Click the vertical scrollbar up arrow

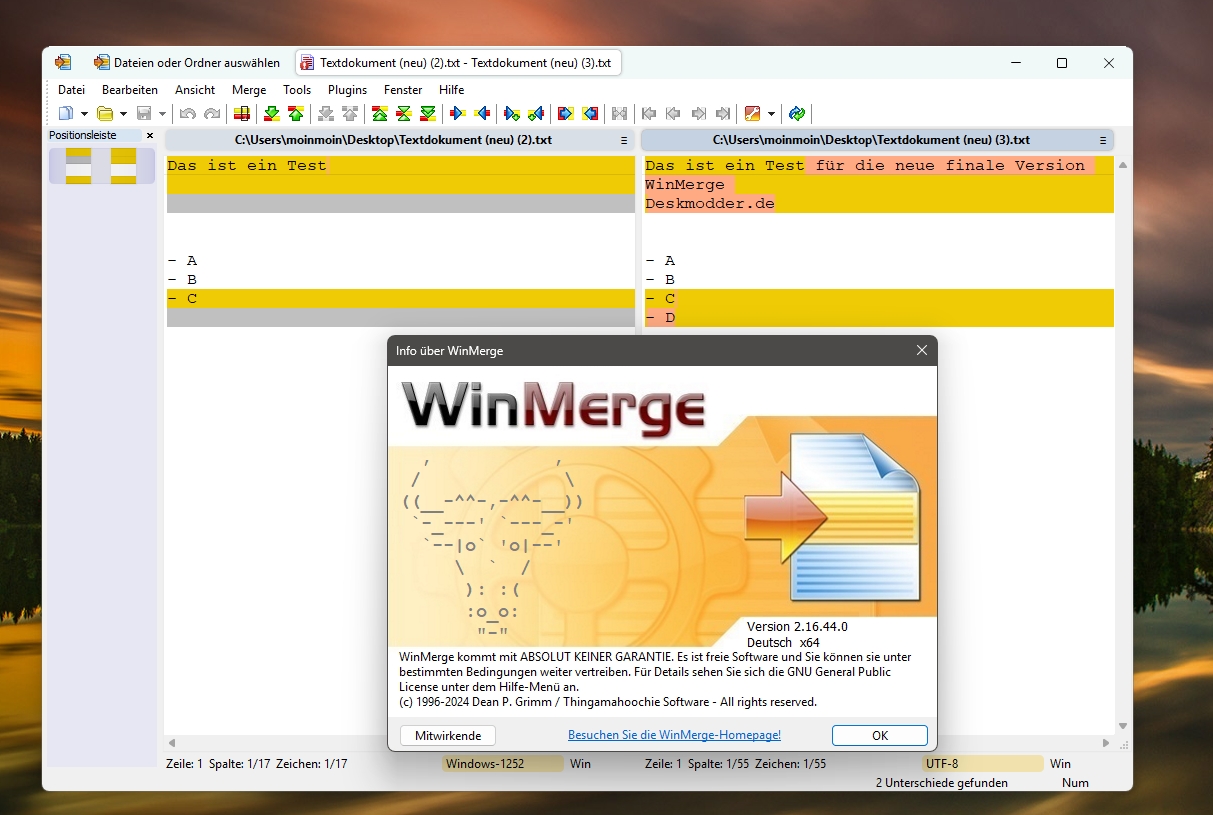click(1123, 164)
